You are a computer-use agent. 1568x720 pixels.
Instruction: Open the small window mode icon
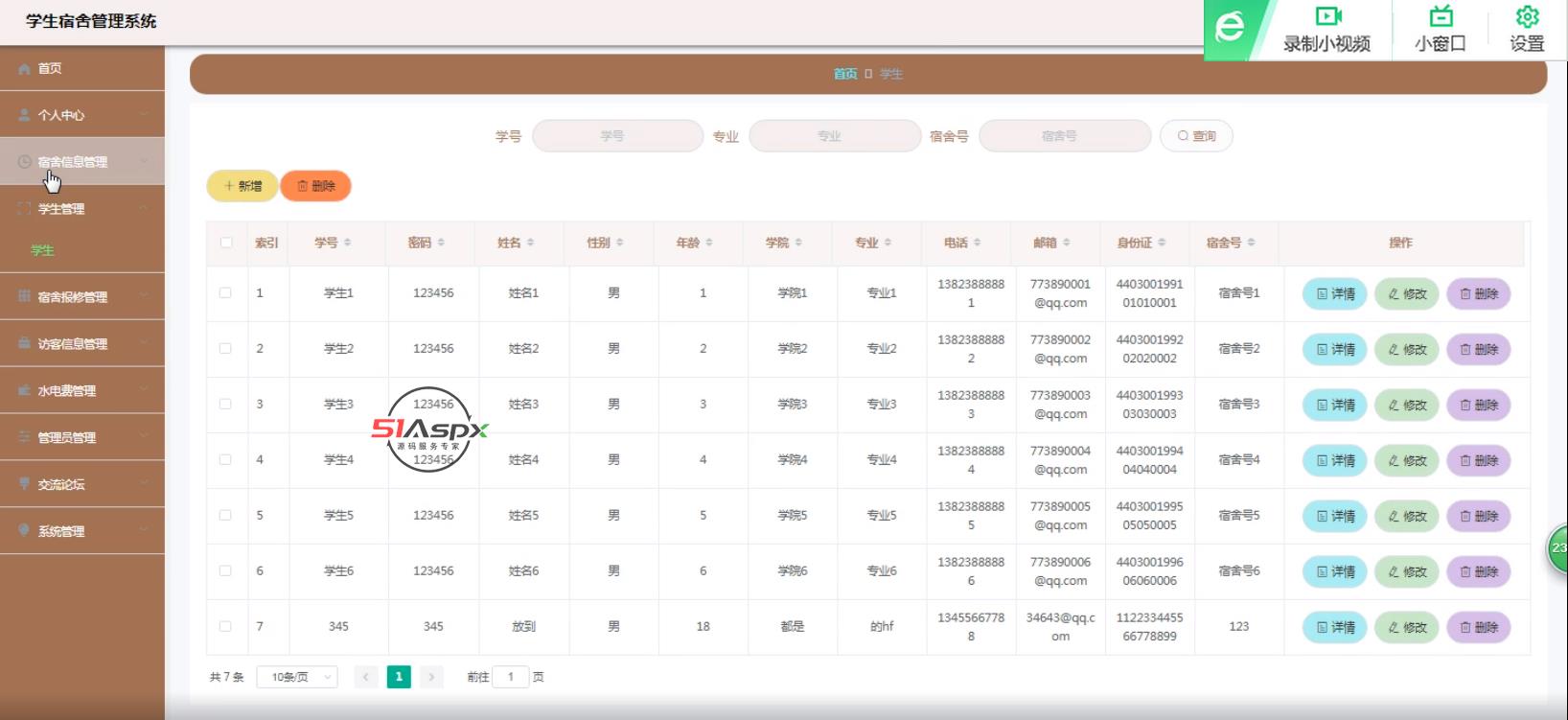[x=1440, y=16]
